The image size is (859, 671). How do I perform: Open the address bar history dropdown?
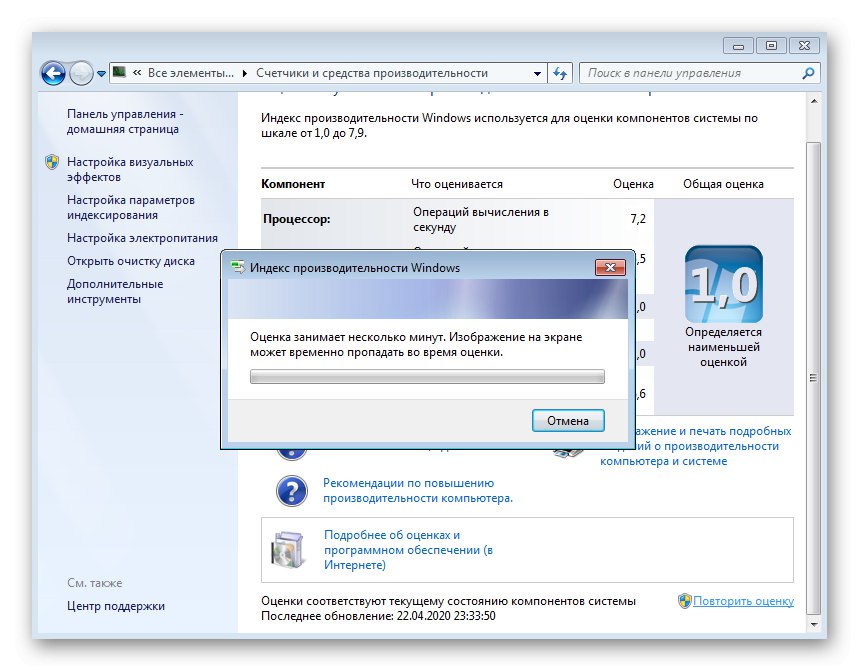coord(535,73)
